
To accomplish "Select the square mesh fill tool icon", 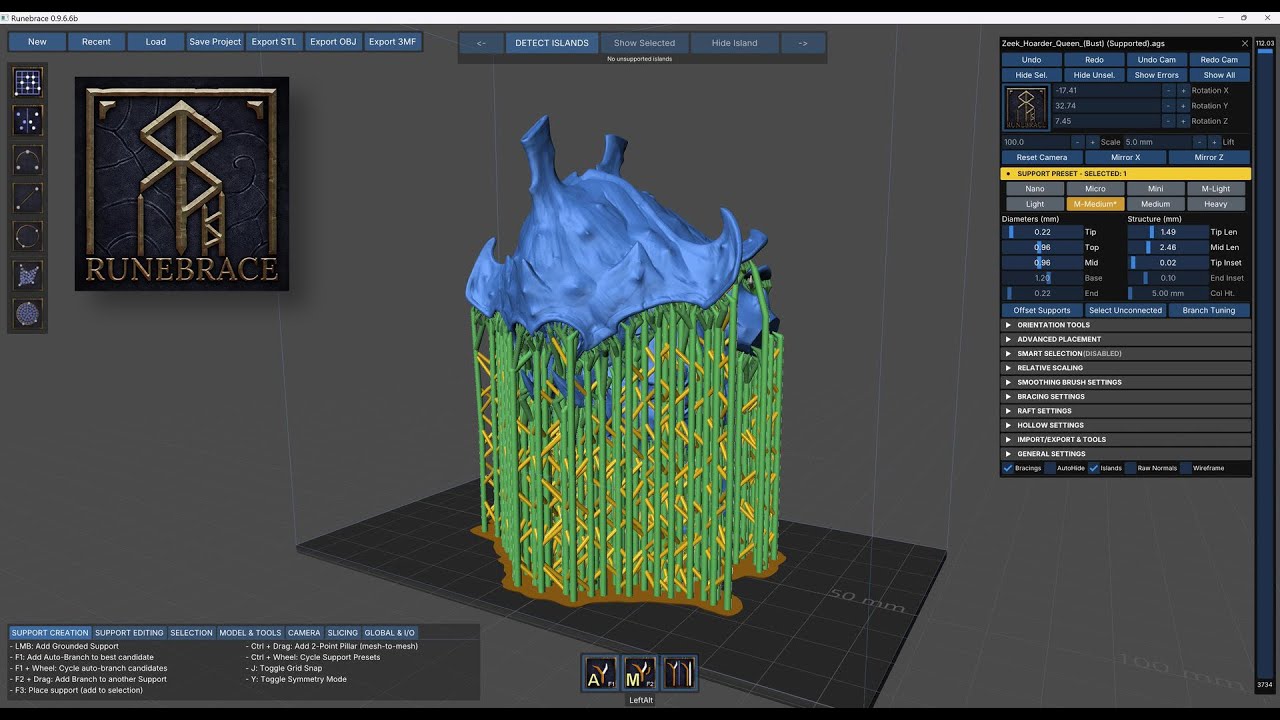I will 28,275.
